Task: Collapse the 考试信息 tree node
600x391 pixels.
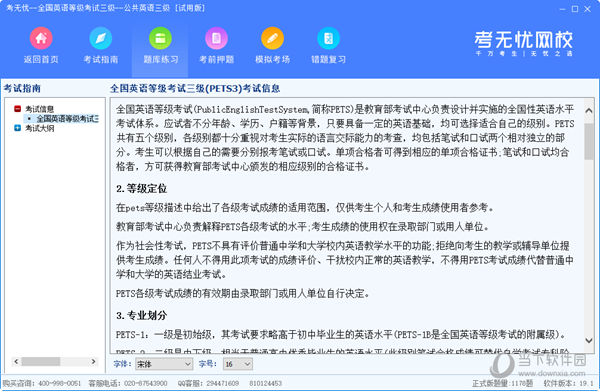Action: pos(17,109)
